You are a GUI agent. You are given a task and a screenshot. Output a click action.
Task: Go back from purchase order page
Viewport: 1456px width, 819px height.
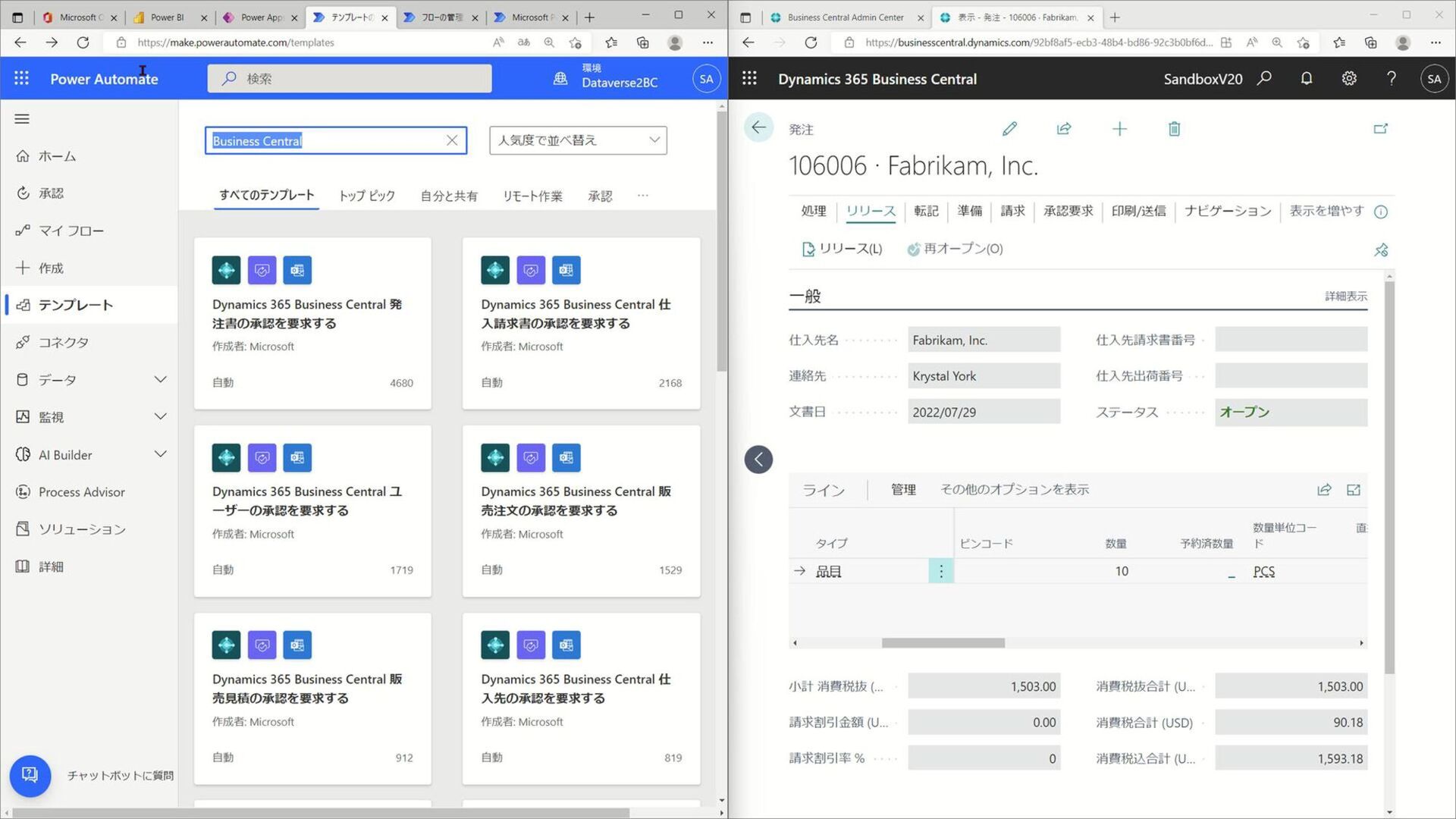[758, 127]
